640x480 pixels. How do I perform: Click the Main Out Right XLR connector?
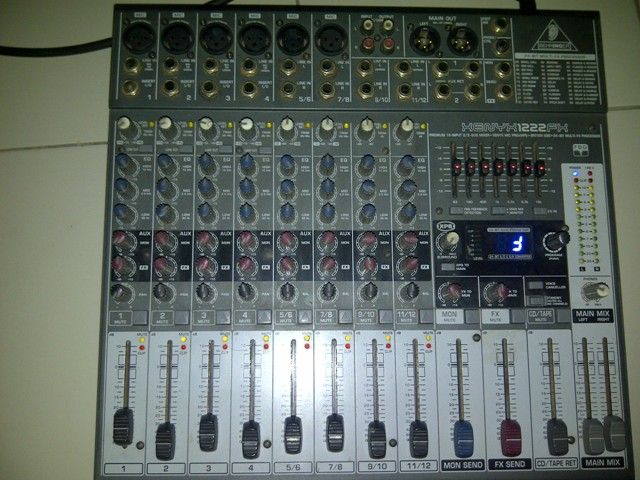point(462,41)
